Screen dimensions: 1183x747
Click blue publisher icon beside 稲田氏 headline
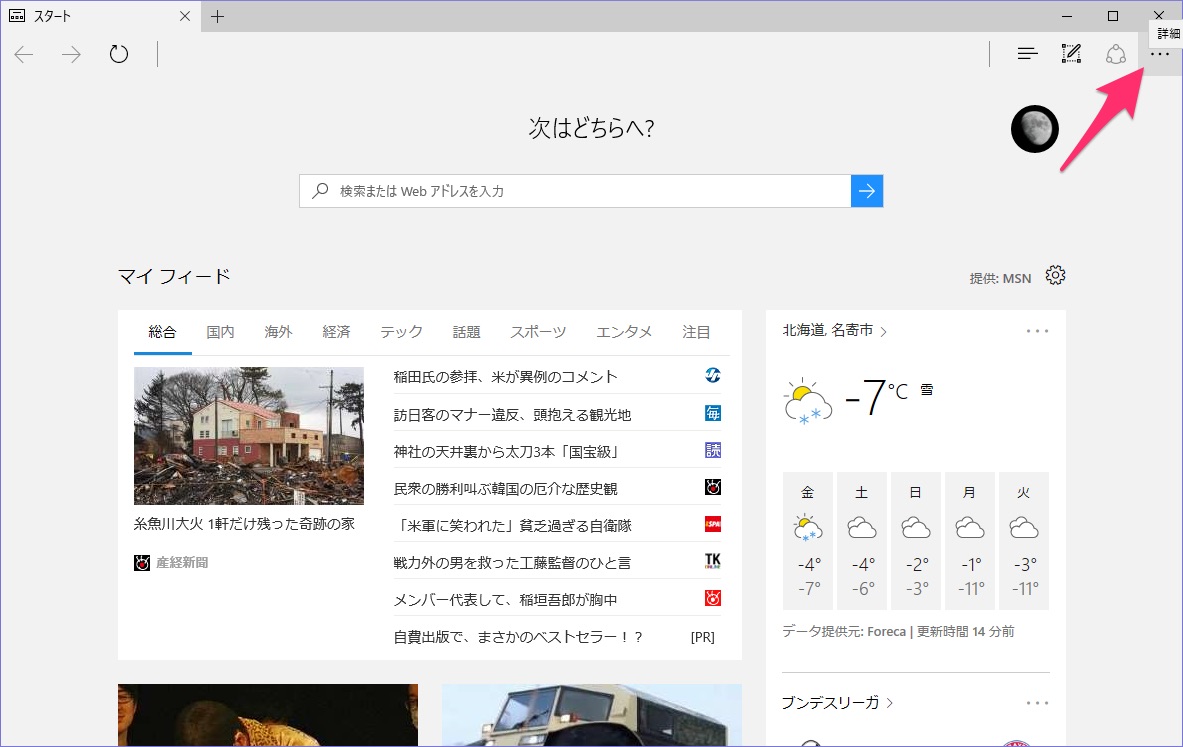(x=712, y=375)
